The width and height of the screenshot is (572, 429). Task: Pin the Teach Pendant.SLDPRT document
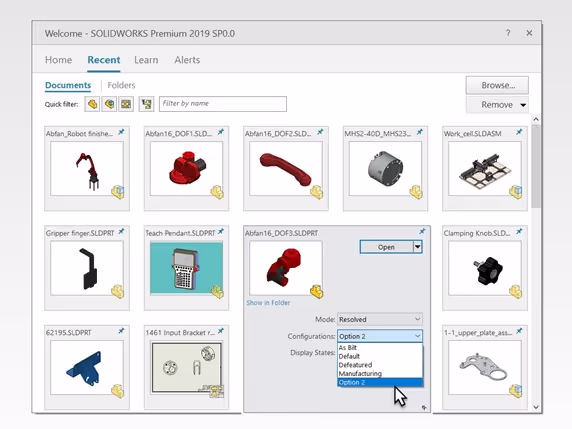pos(221,231)
